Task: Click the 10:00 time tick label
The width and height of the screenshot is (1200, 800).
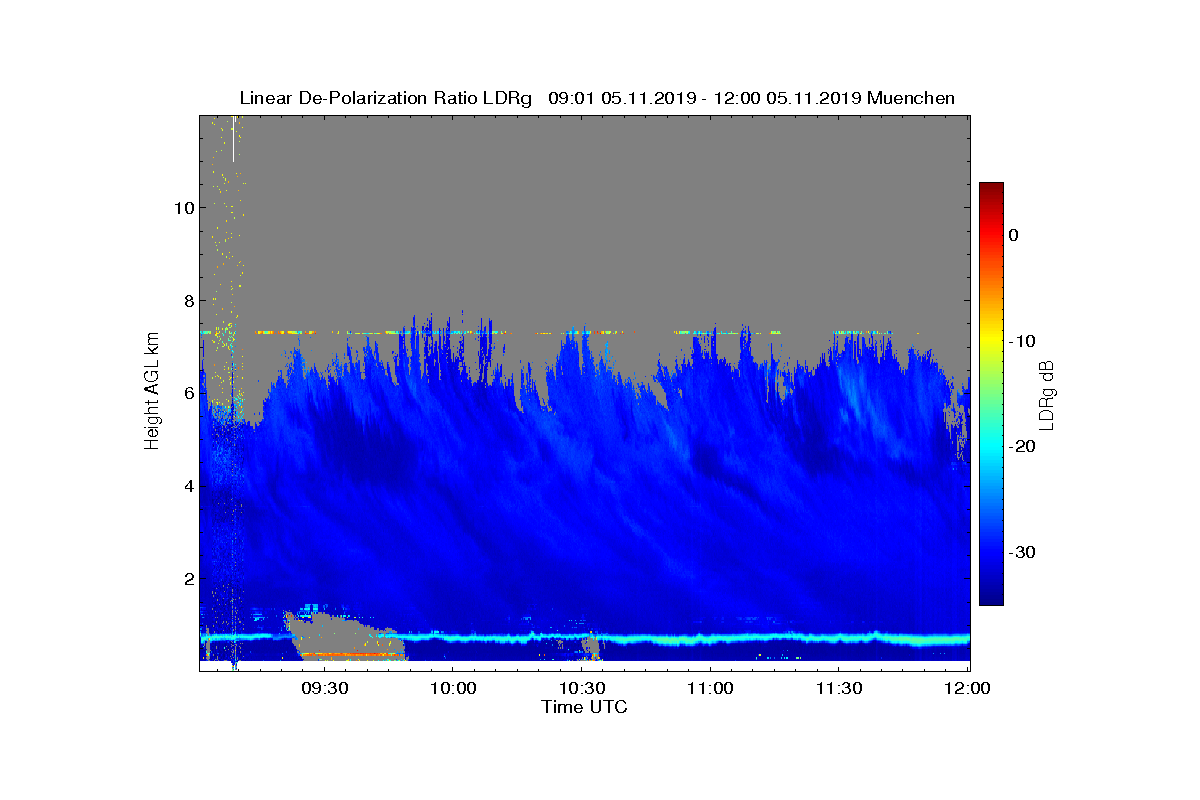Action: pyautogui.click(x=452, y=688)
